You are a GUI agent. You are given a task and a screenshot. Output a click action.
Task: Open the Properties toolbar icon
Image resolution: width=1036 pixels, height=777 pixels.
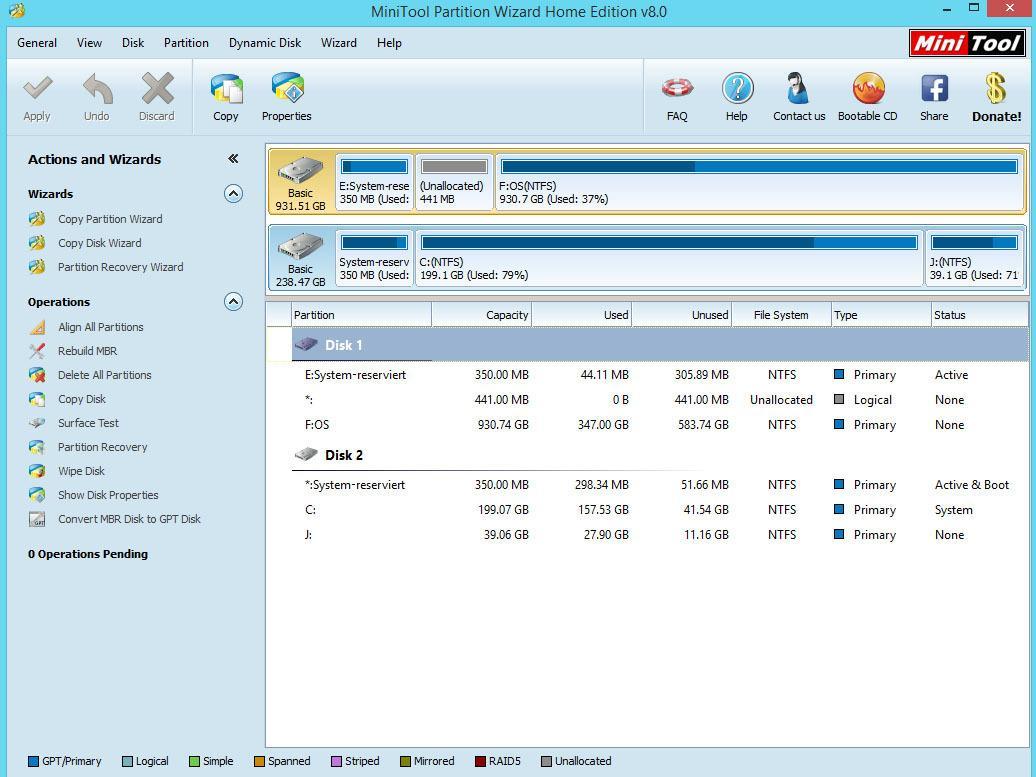(287, 89)
